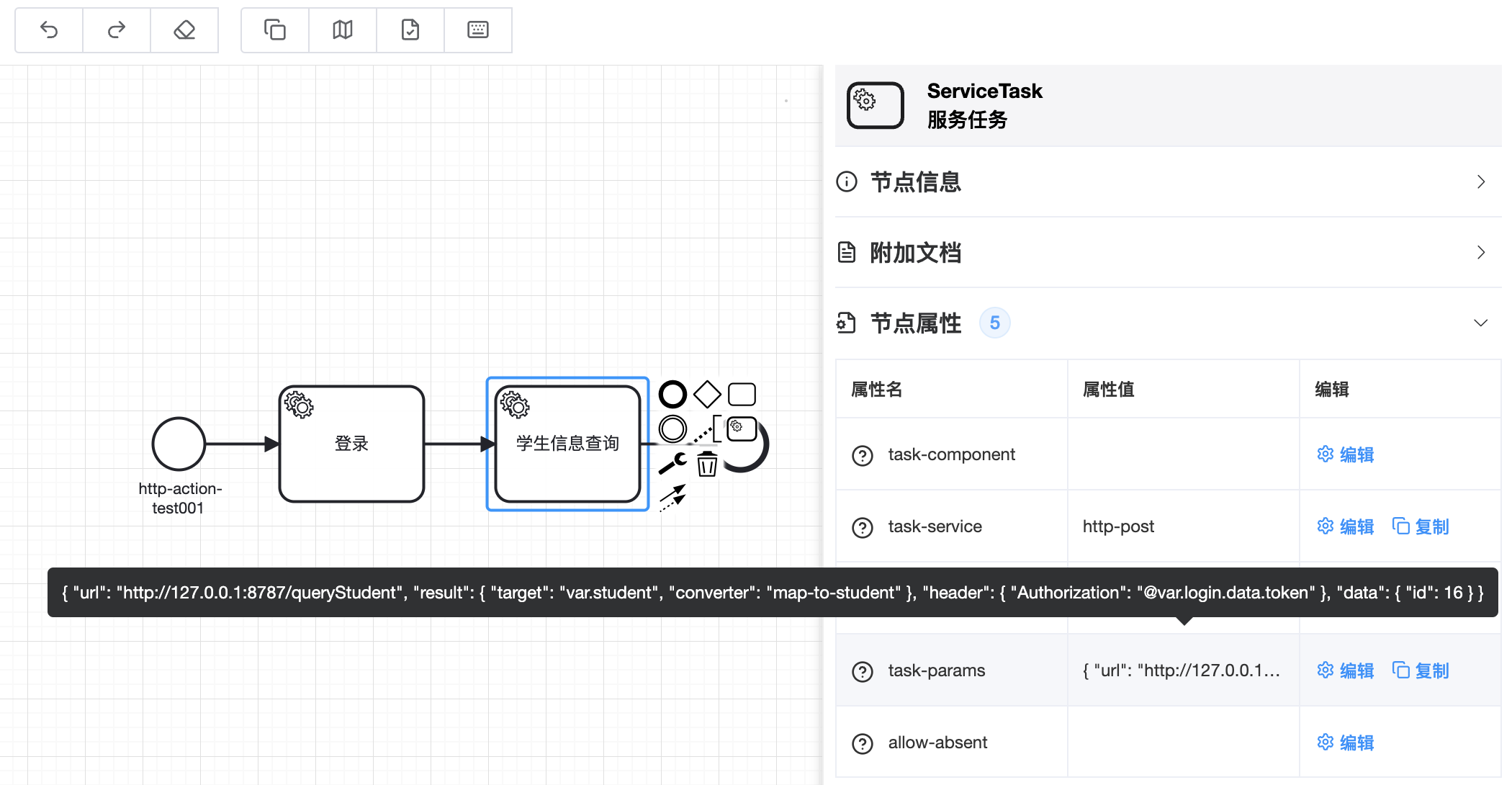The width and height of the screenshot is (1512, 785).
Task: Click the document check validation icon
Action: pos(410,30)
